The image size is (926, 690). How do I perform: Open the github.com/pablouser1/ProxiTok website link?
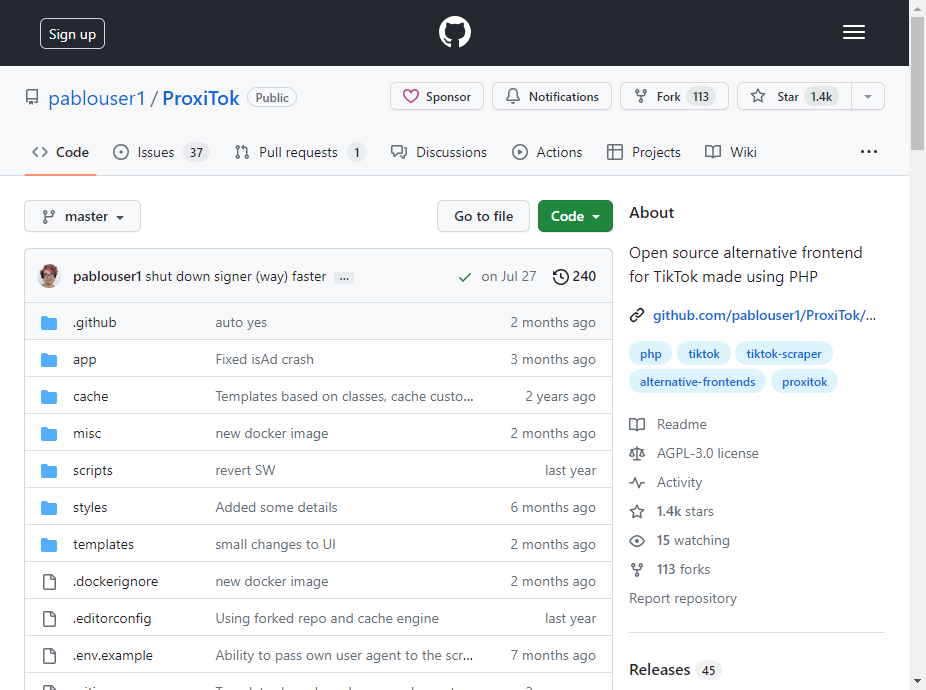[764, 315]
